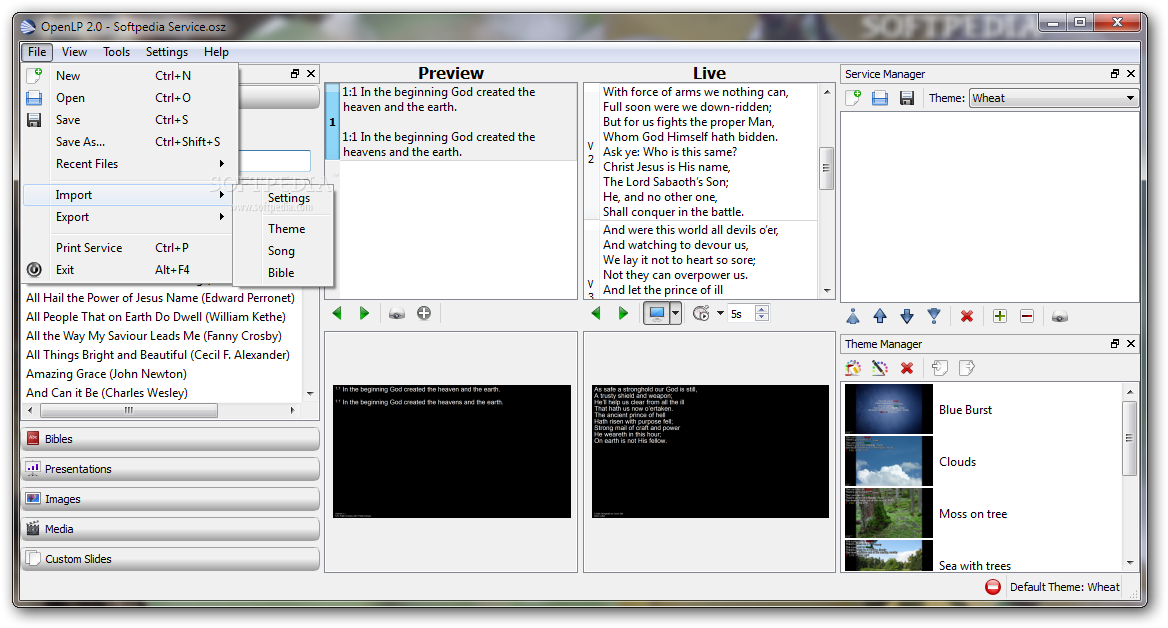The image size is (1168, 628).
Task: Open blank screen options dropdown arrow
Action: [x=675, y=314]
